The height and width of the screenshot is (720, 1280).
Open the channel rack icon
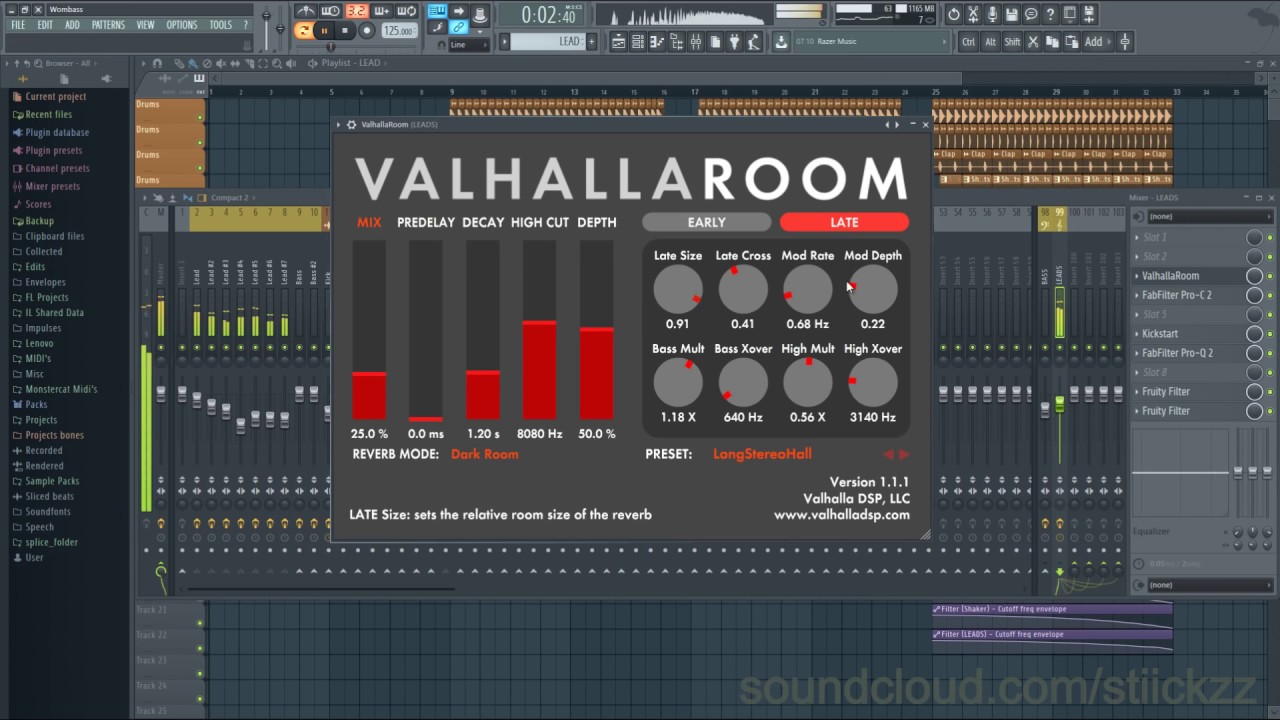click(x=638, y=41)
